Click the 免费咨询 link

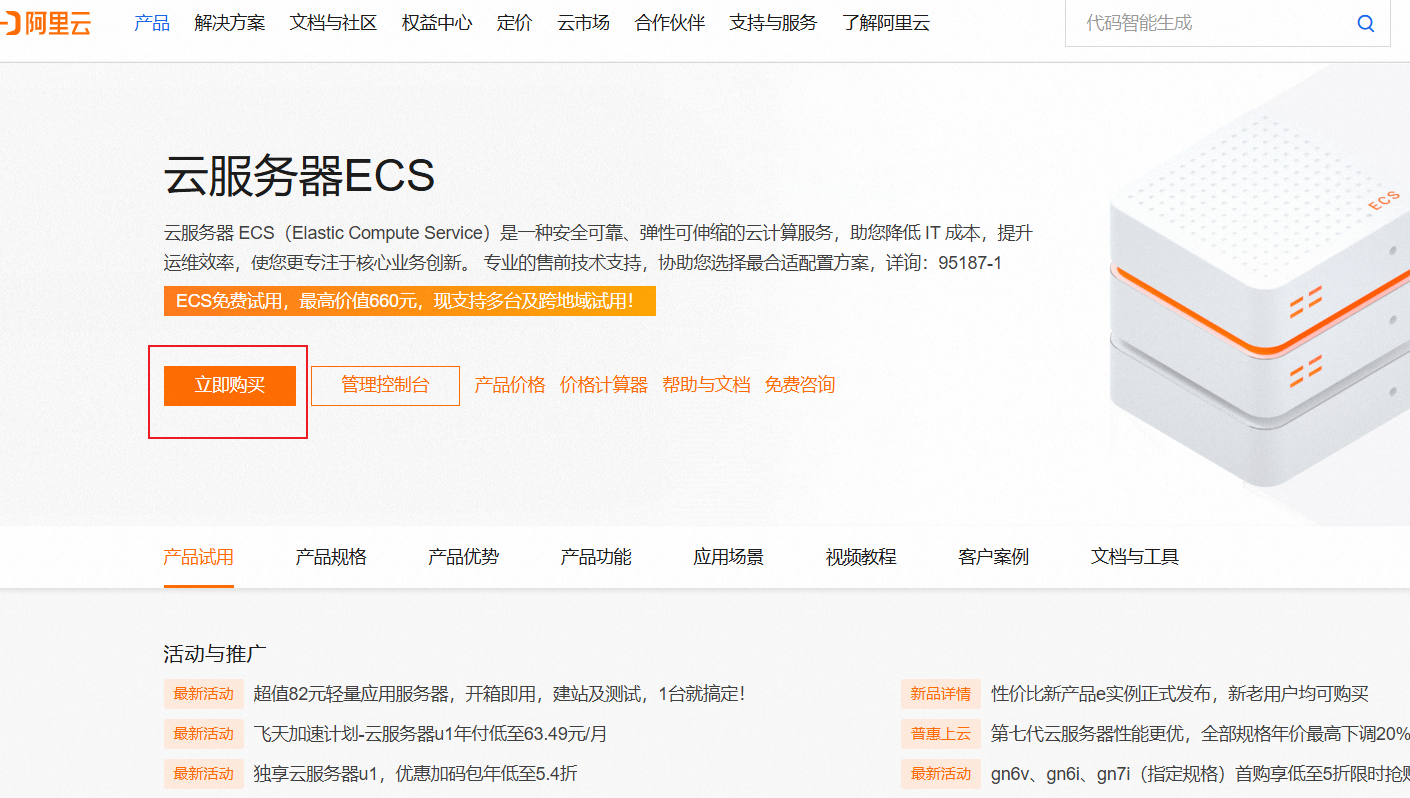(800, 385)
